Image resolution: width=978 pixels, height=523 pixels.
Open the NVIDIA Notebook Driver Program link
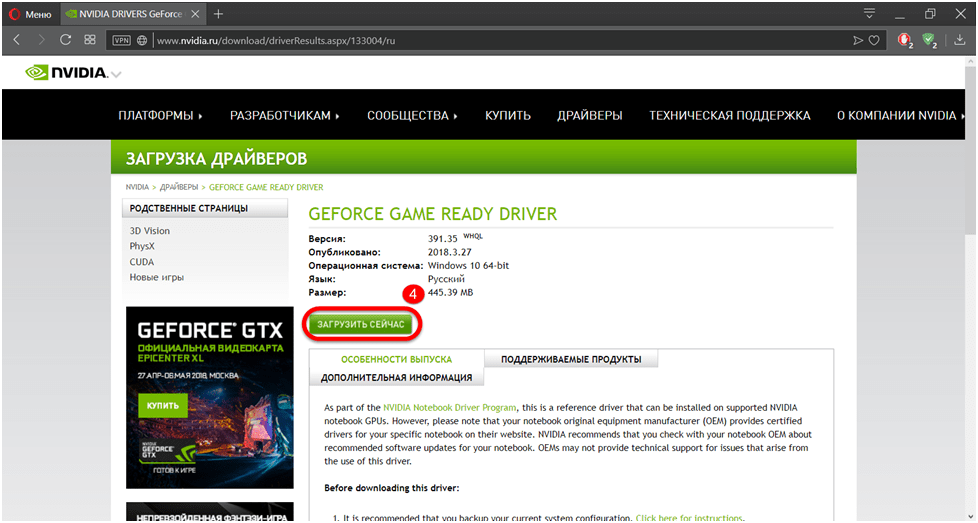tap(450, 408)
